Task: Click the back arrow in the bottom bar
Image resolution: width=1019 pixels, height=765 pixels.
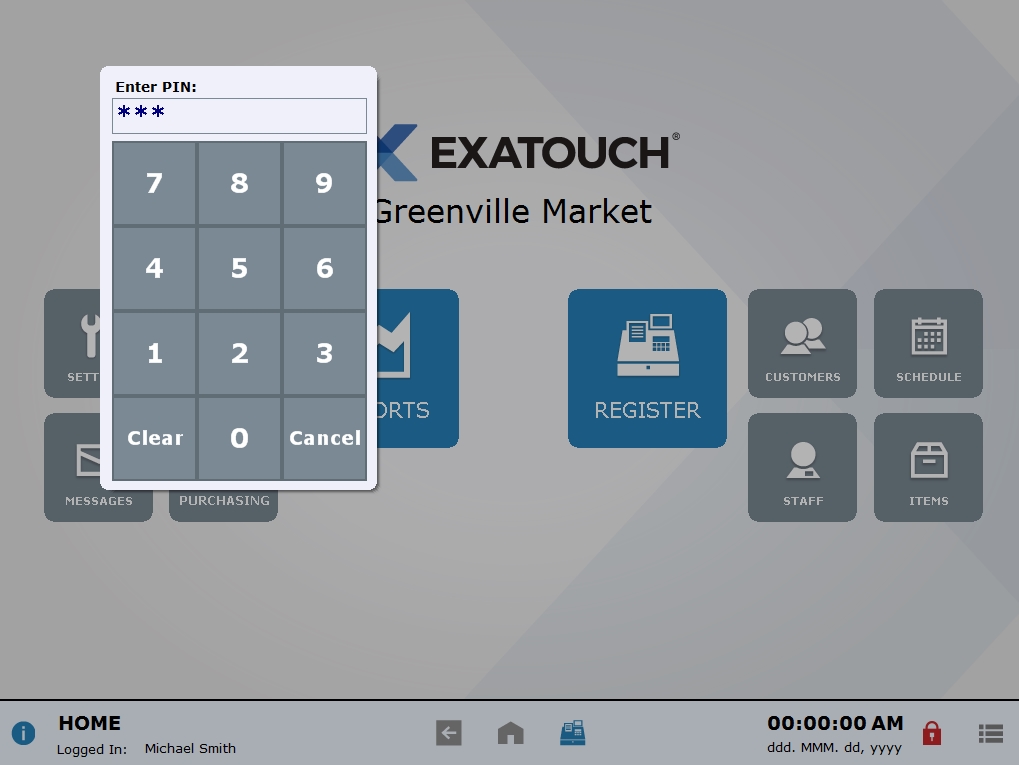Action: (448, 732)
